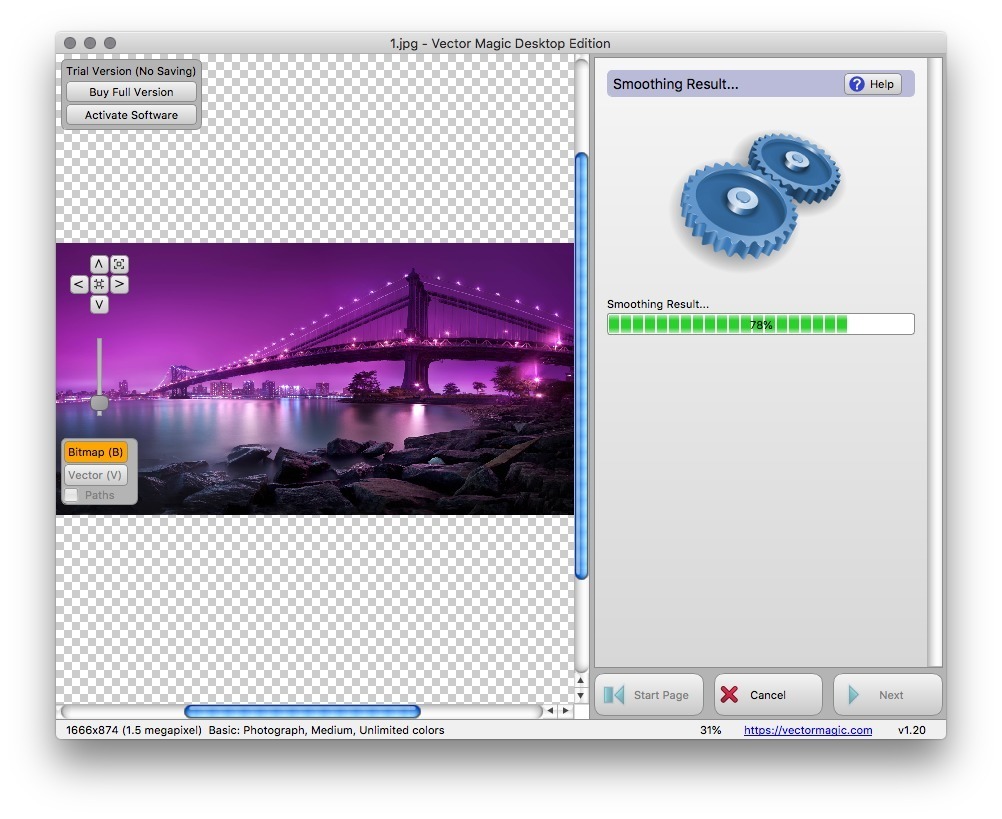Enable the Paths checkbox
The image size is (1002, 819).
(71, 494)
